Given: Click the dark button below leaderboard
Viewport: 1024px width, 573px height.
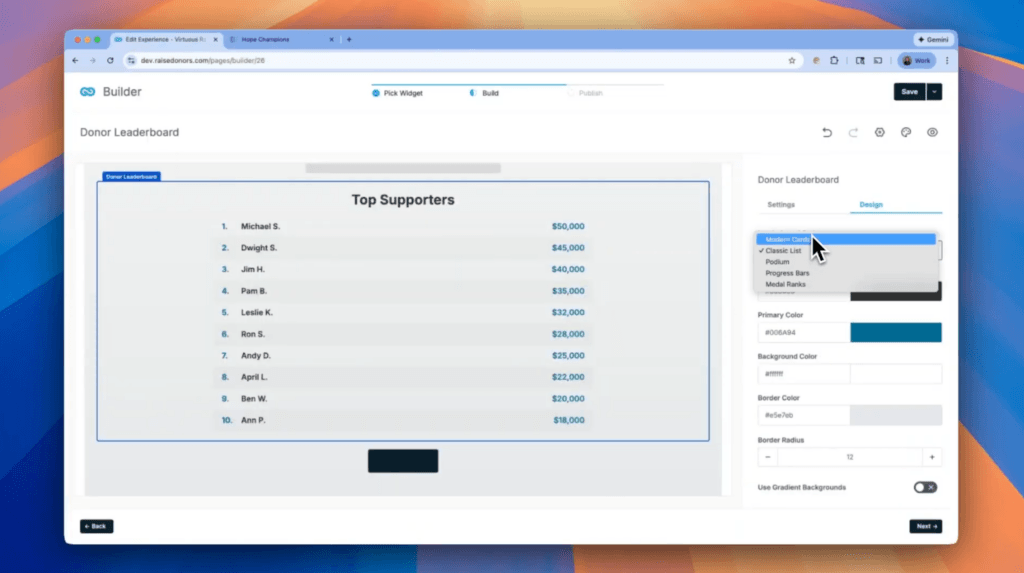Looking at the screenshot, I should point(403,461).
